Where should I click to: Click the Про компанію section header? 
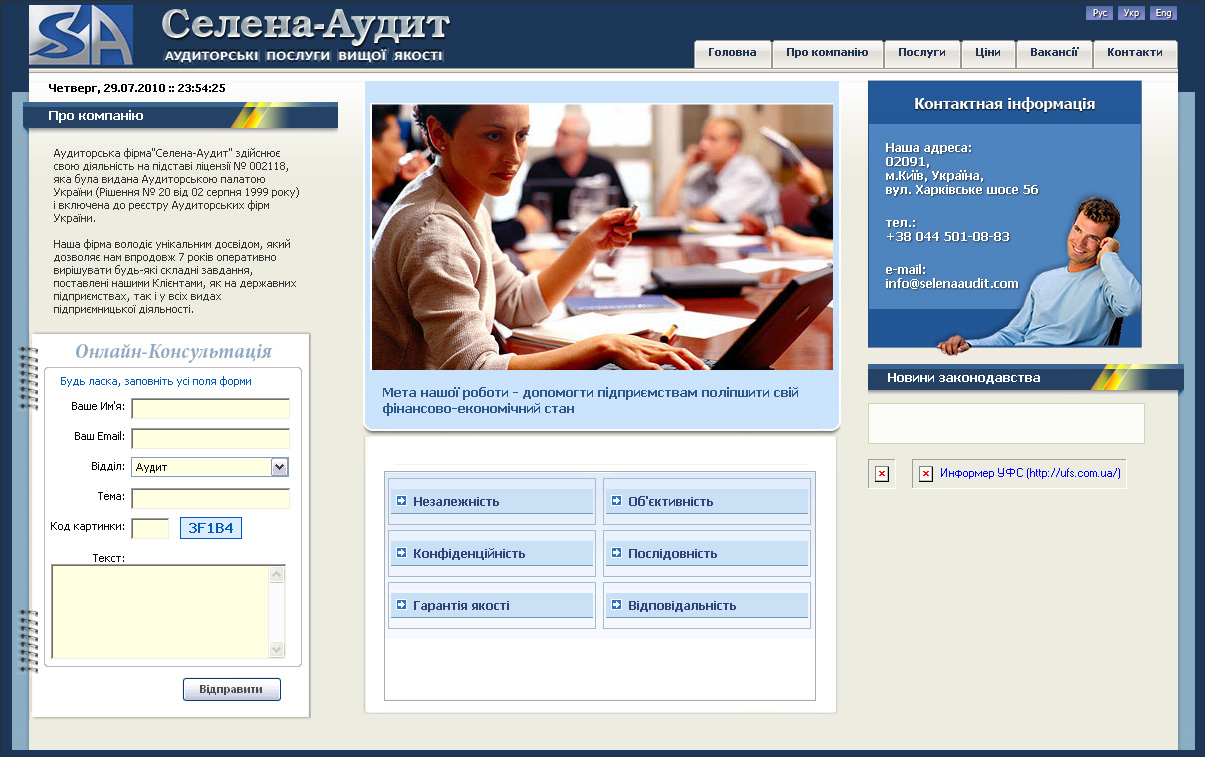180,116
